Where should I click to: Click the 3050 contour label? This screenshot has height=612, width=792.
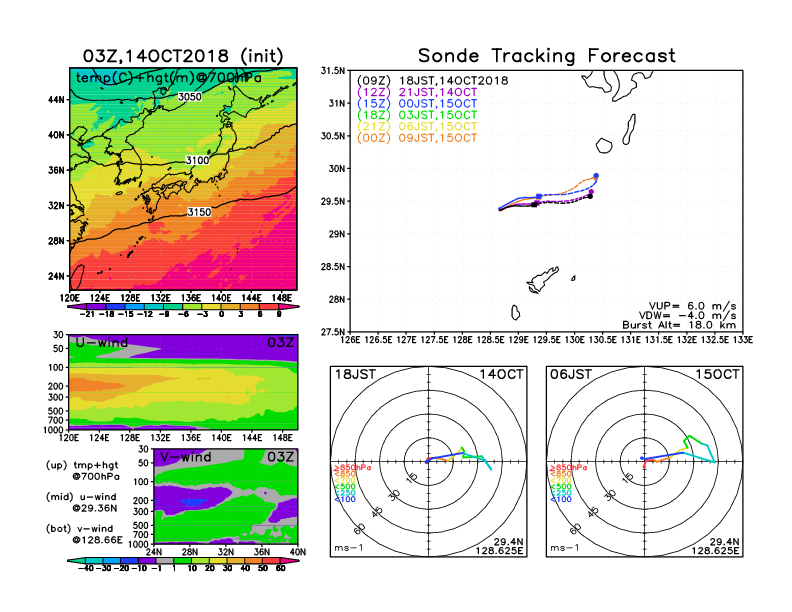190,96
